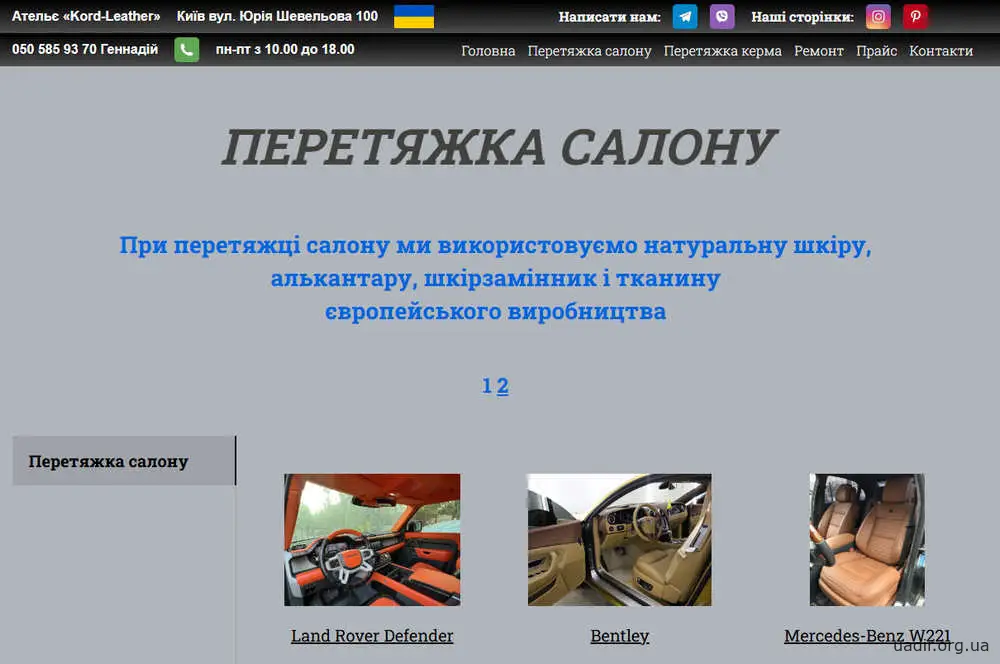
Task: Open the Контакти menu item
Action: pyautogui.click(x=940, y=50)
